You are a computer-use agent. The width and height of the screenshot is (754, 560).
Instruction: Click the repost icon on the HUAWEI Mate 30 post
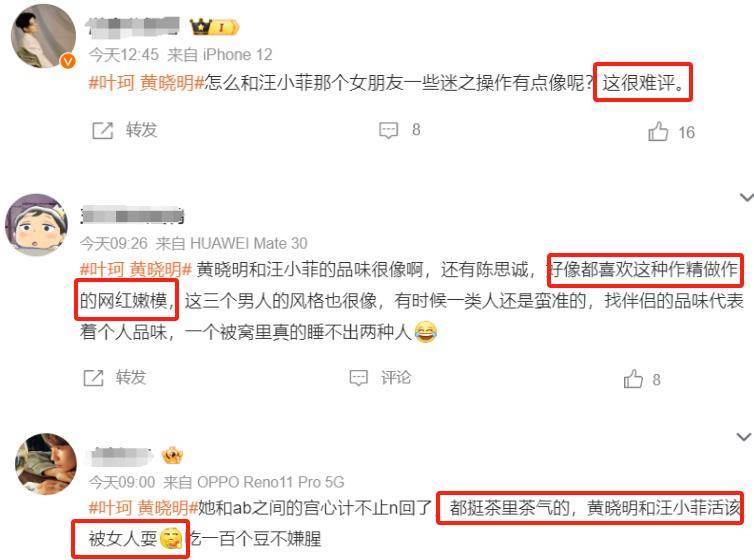click(x=93, y=378)
